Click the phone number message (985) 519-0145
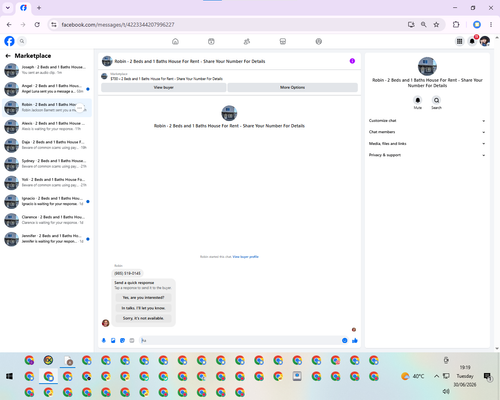Screen dimensions: 500x400 [127, 273]
